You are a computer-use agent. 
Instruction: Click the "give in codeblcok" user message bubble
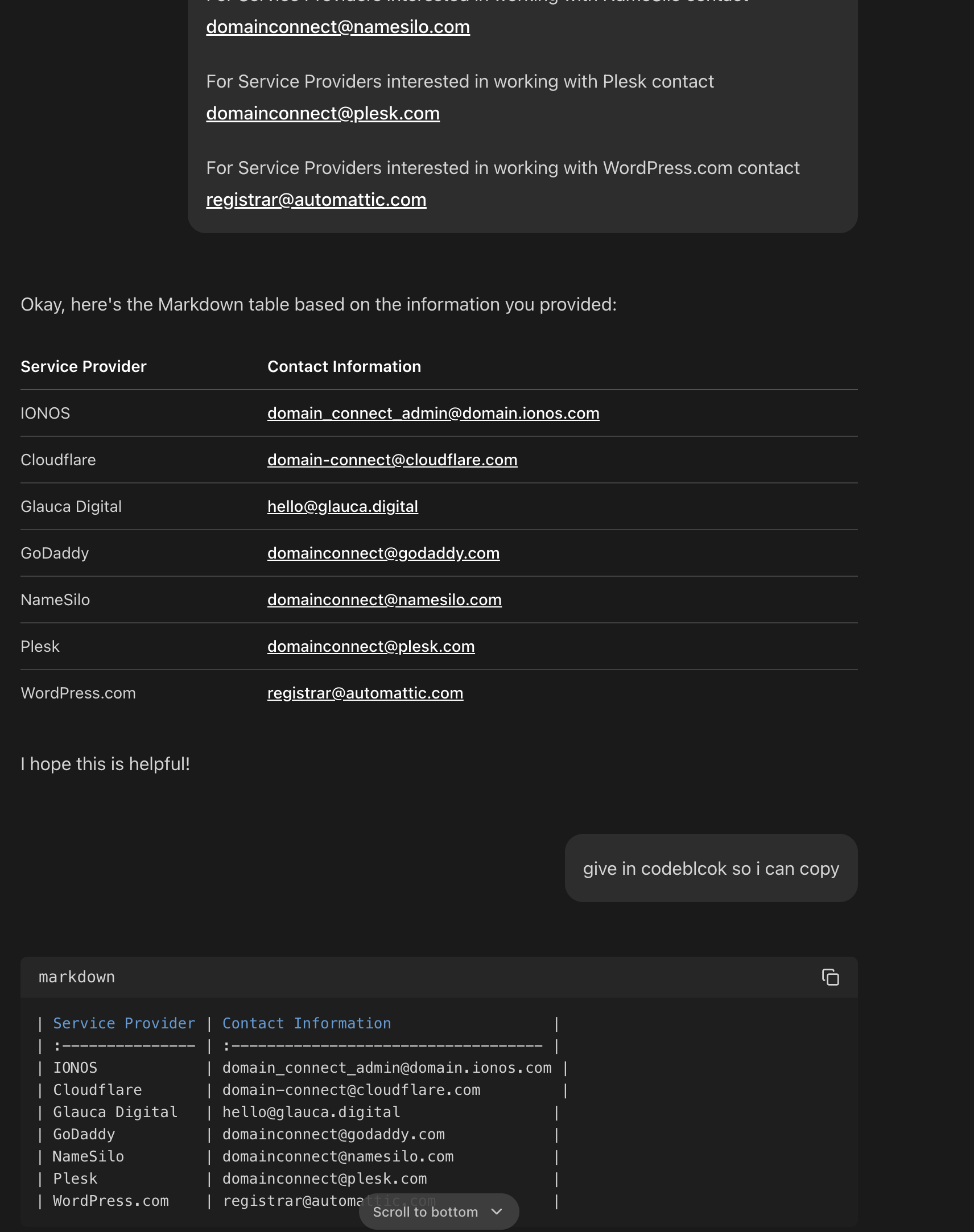coord(711,869)
